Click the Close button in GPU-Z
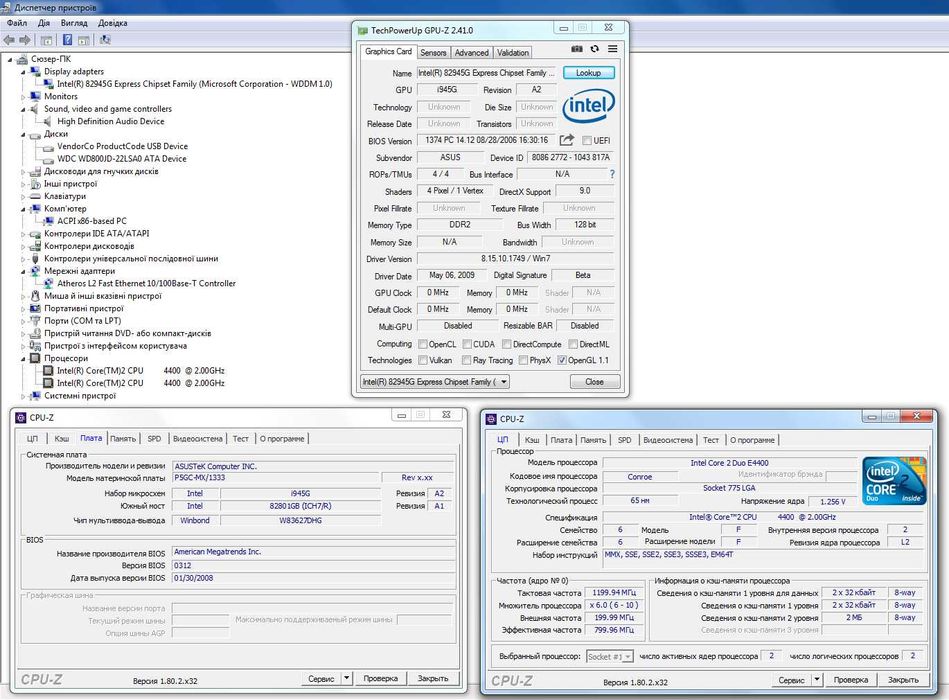The width and height of the screenshot is (949, 700). coord(594,382)
